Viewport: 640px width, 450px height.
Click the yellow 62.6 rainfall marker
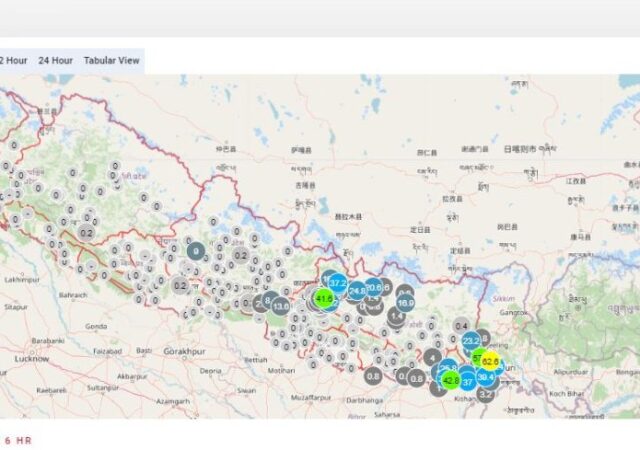tap(490, 362)
